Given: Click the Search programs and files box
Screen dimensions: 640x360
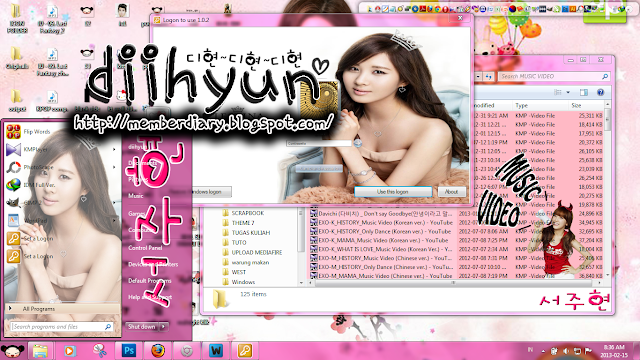Looking at the screenshot, I should [x=61, y=327].
